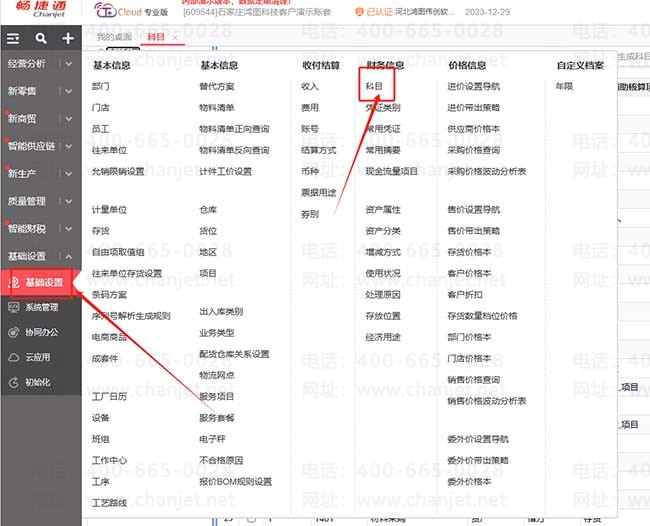The height and width of the screenshot is (526, 650).
Task: Open the 电子秤 menu entry
Action: click(212, 439)
